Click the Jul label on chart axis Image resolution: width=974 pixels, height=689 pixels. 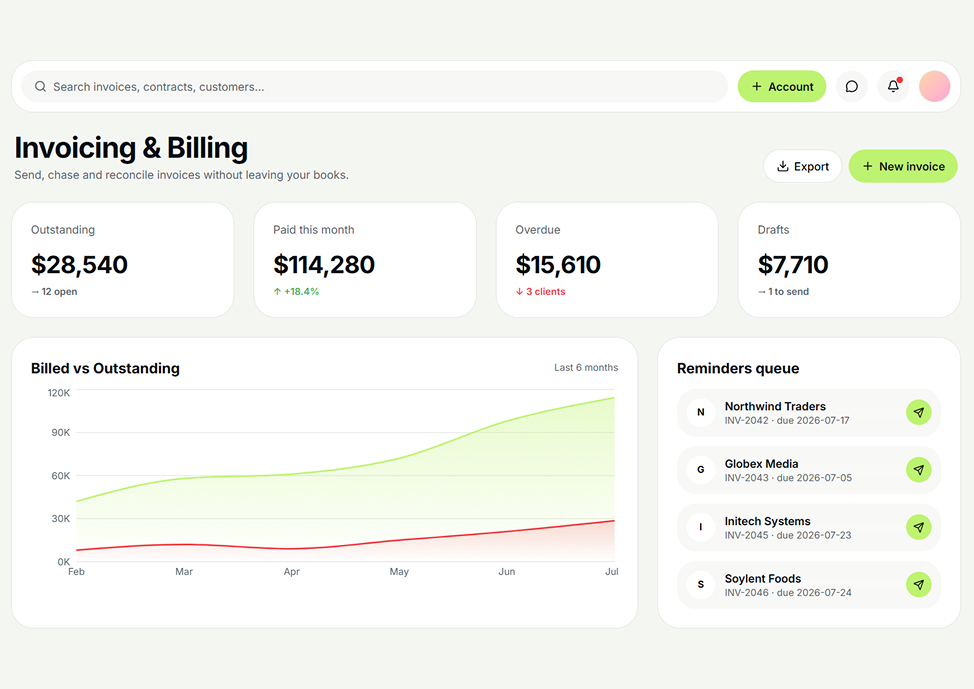(612, 572)
